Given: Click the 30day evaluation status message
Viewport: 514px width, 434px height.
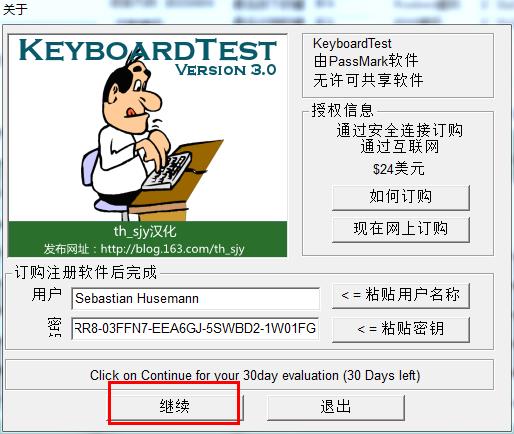Looking at the screenshot, I should pyautogui.click(x=255, y=376).
